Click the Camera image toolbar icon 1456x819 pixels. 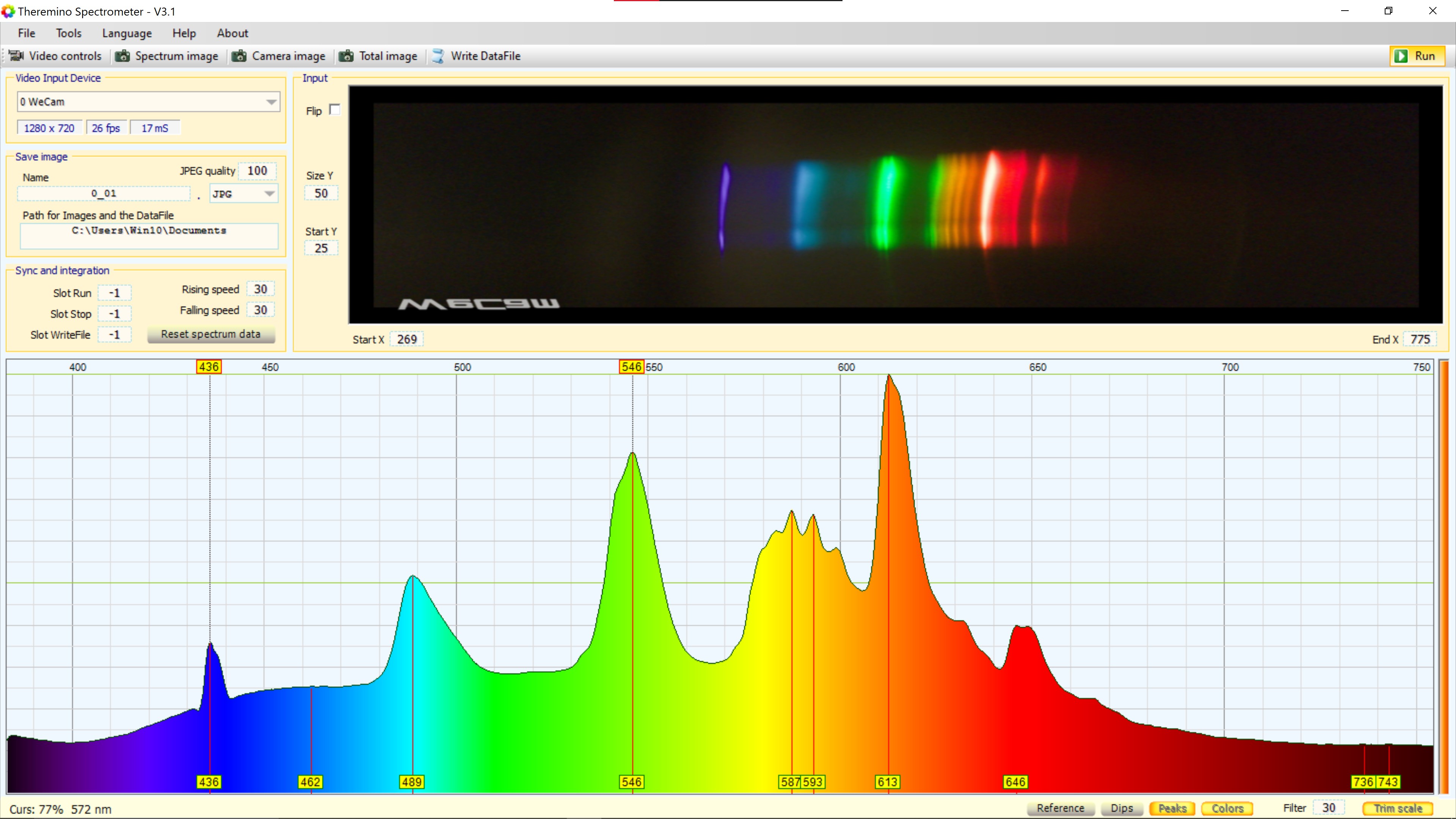pyautogui.click(x=239, y=55)
